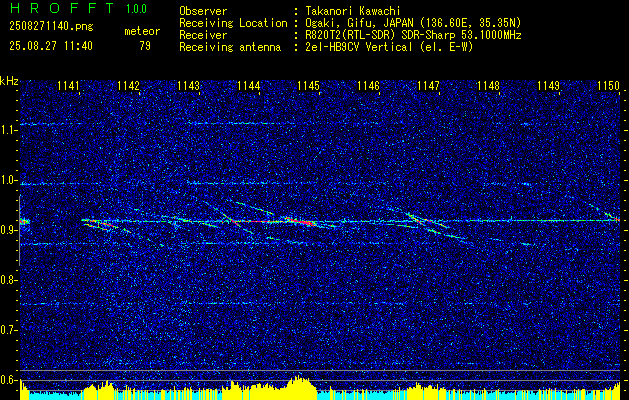Select the filename 2508271140.png
The width and height of the screenshot is (629, 400).
coord(51,26)
